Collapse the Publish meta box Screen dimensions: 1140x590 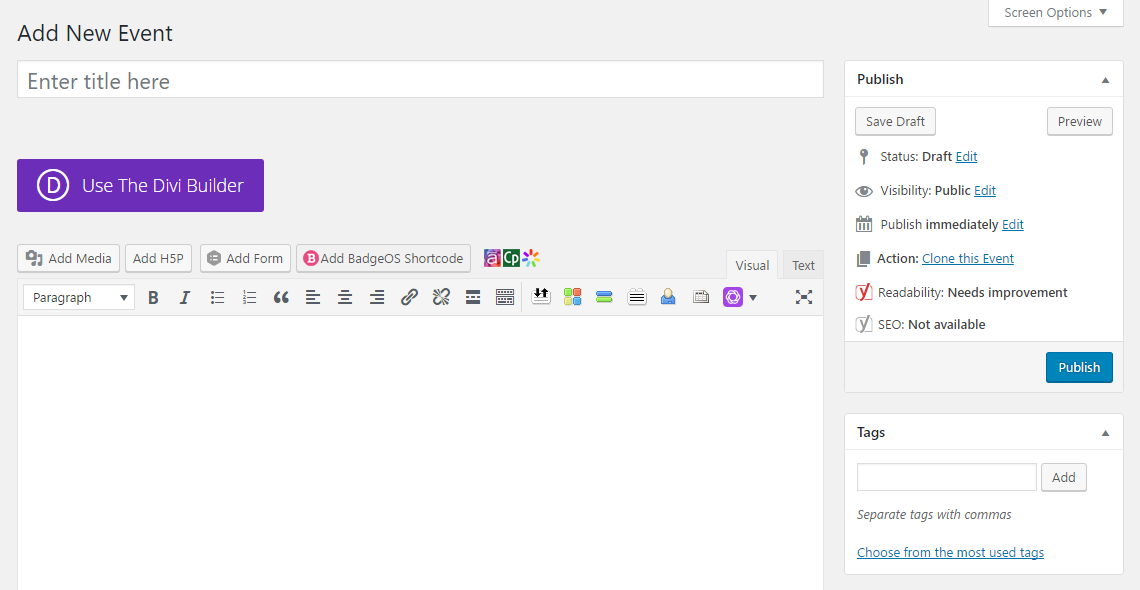click(1105, 80)
